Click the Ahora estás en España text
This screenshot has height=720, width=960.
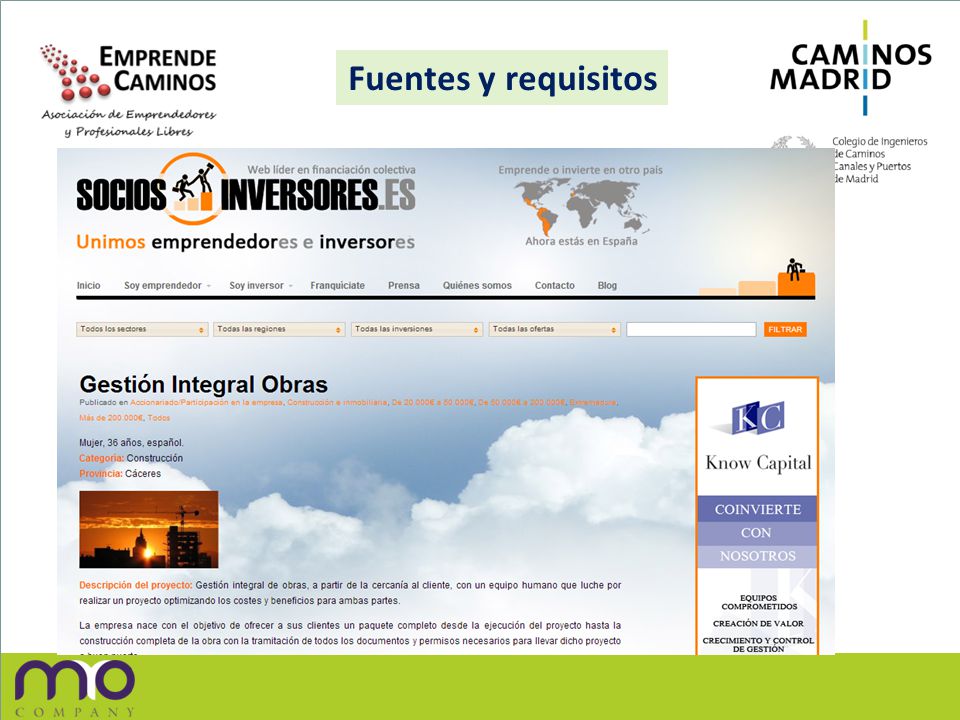(581, 241)
